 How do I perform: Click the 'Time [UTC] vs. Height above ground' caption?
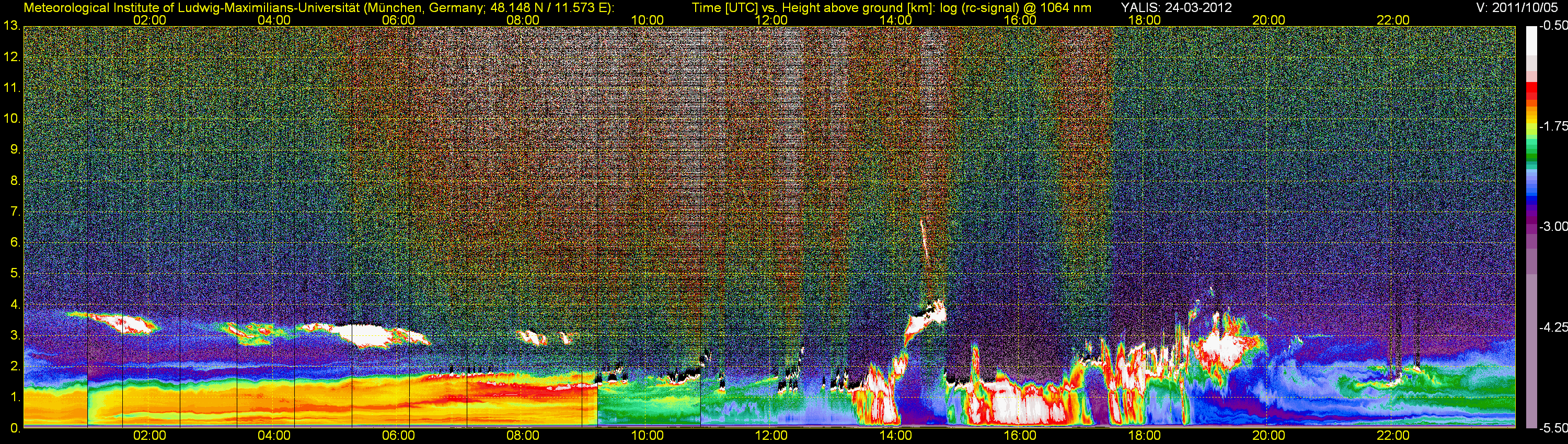[892, 8]
